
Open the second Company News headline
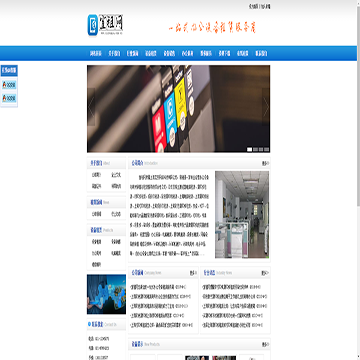[155, 296]
